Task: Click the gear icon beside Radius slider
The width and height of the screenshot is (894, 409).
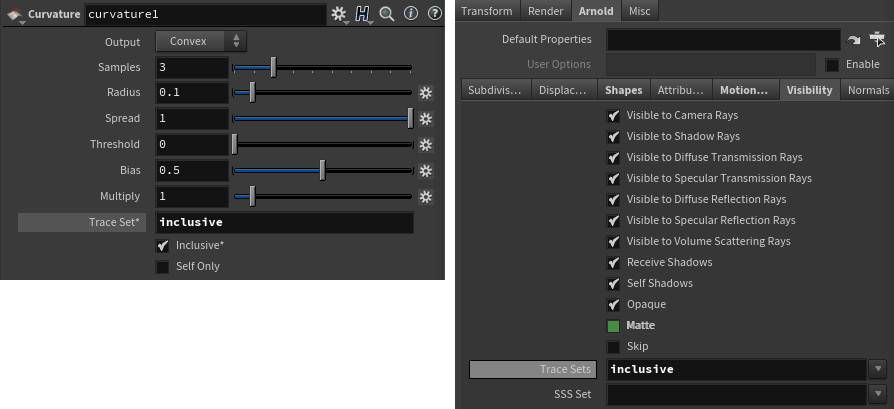Action: pos(425,92)
